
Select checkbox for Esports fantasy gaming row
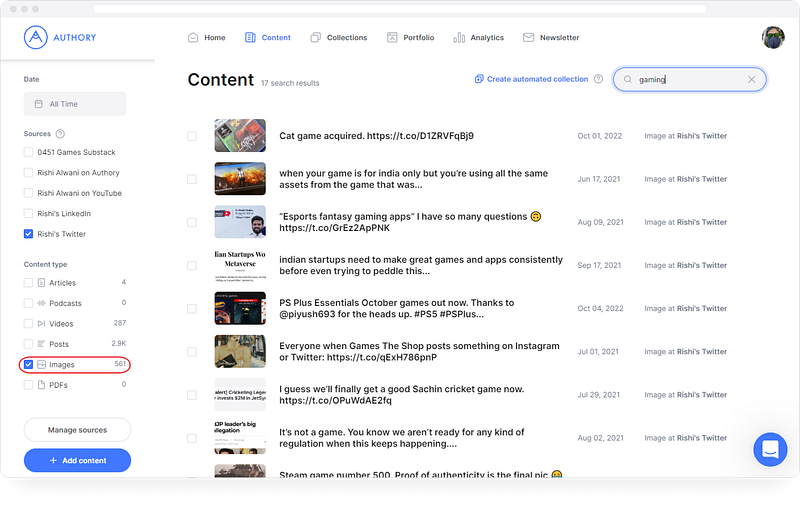192,222
